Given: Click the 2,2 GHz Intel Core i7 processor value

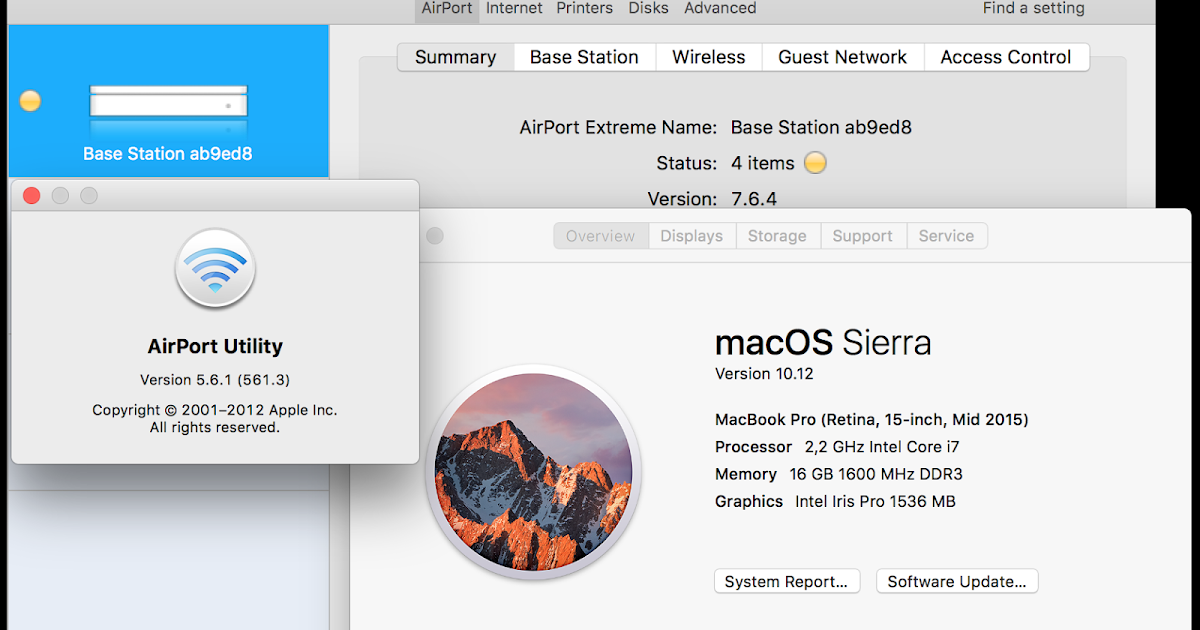Looking at the screenshot, I should (x=882, y=447).
